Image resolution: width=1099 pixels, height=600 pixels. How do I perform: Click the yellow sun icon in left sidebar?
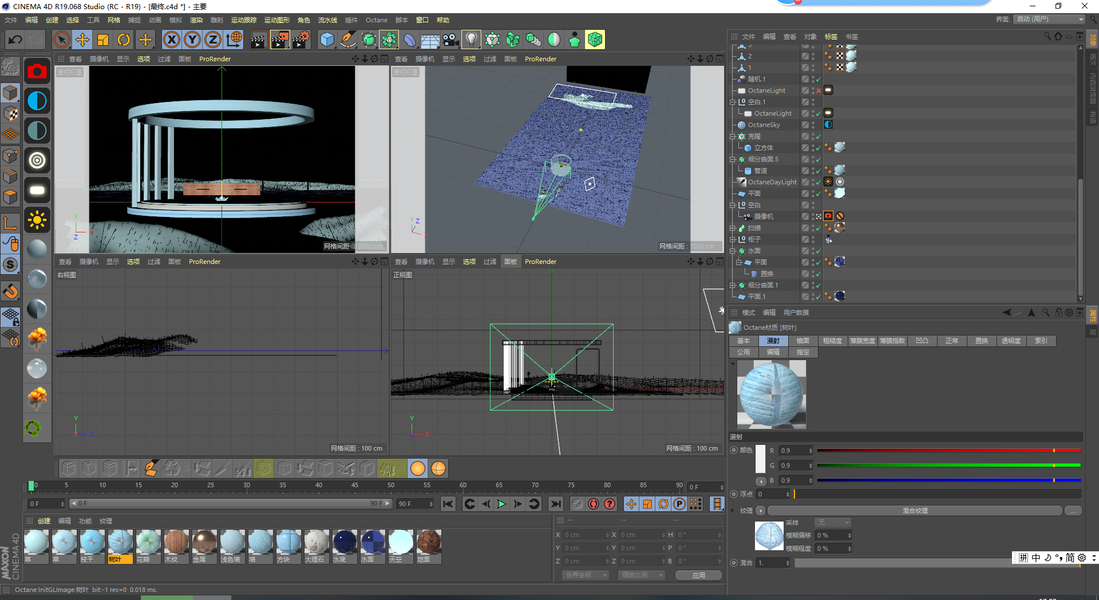click(37, 219)
